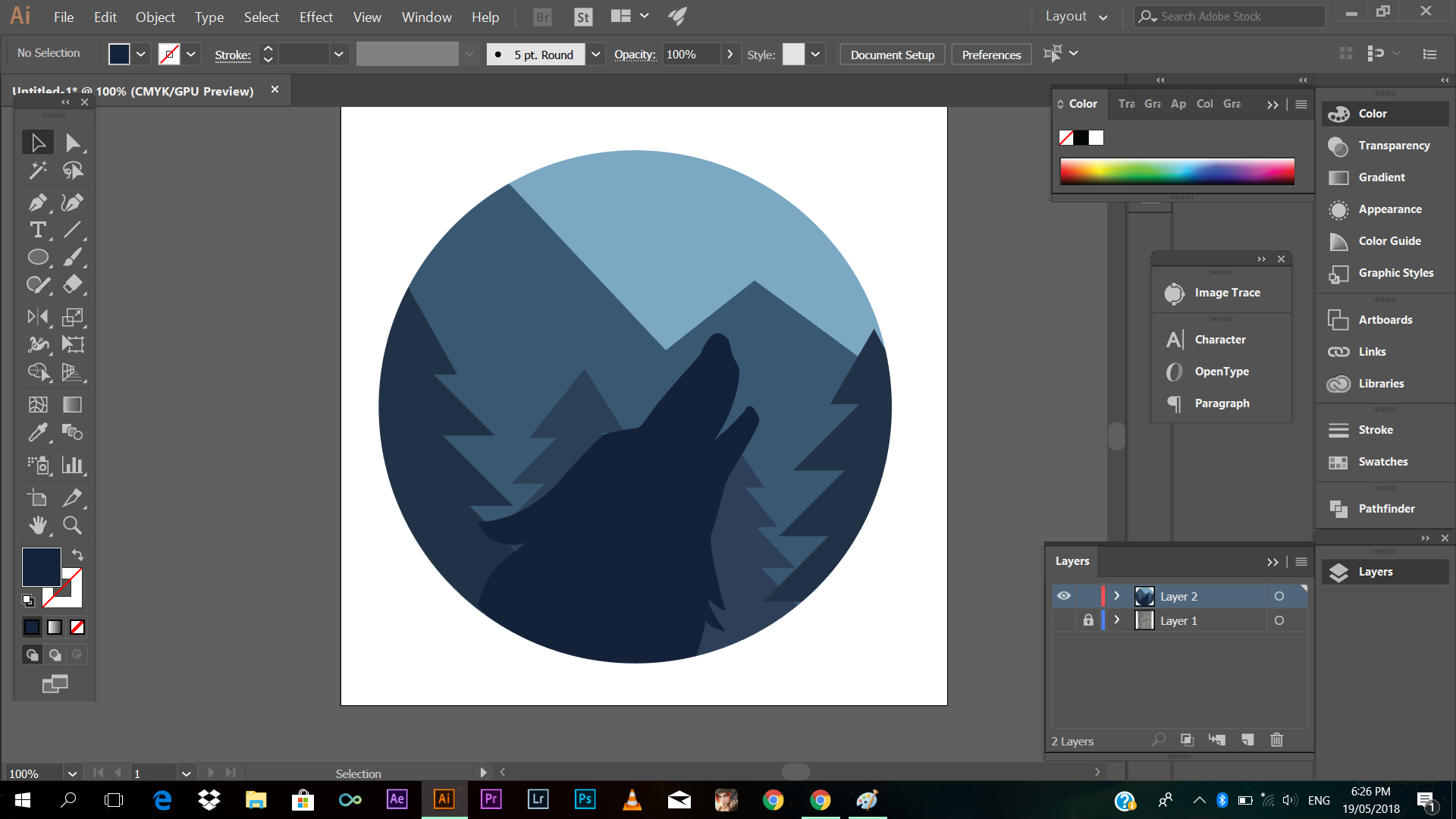The width and height of the screenshot is (1456, 819).
Task: Click Layer 2 target circle
Action: pos(1279,596)
